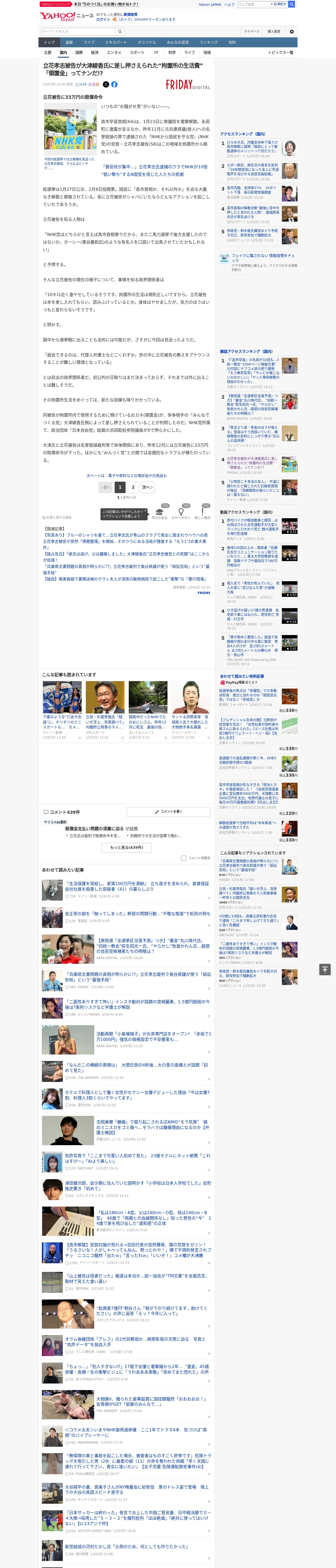Click the Yahoo!ショッピング banner label
336x1568 pixels.
click(x=55, y=4)
